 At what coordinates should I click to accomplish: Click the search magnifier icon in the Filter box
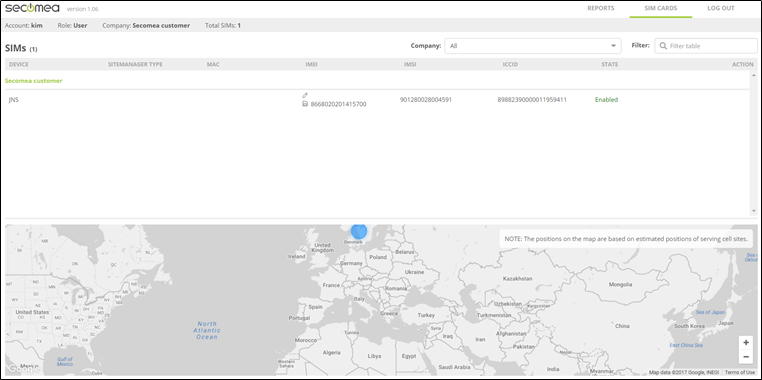pyautogui.click(x=663, y=46)
